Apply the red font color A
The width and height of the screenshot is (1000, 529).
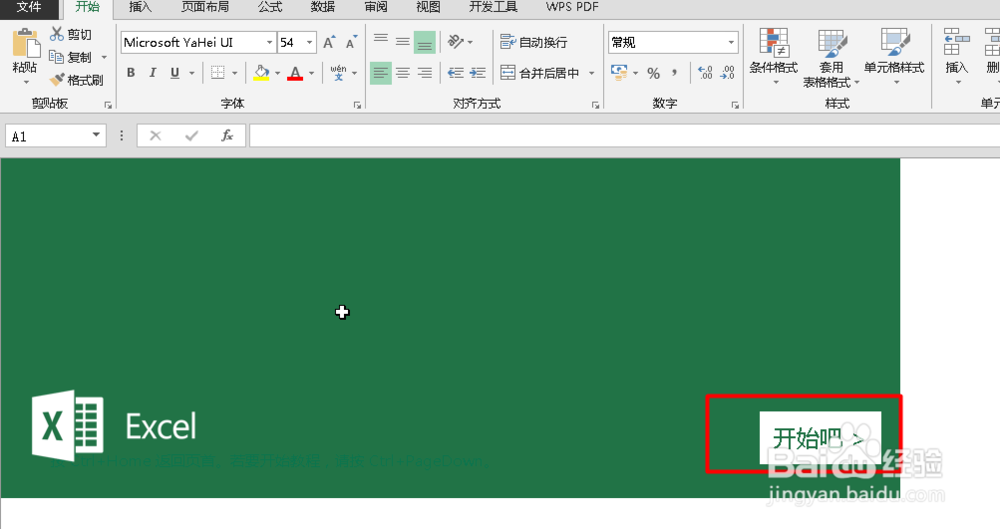[x=295, y=73]
